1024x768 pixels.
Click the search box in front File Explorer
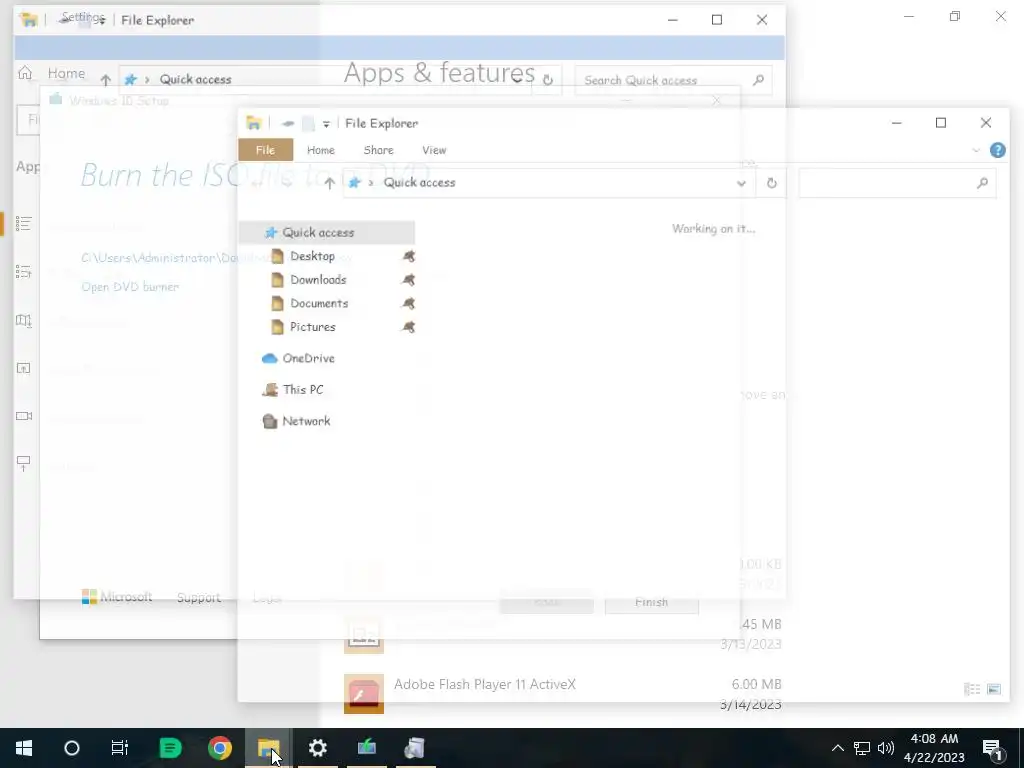[x=897, y=184]
